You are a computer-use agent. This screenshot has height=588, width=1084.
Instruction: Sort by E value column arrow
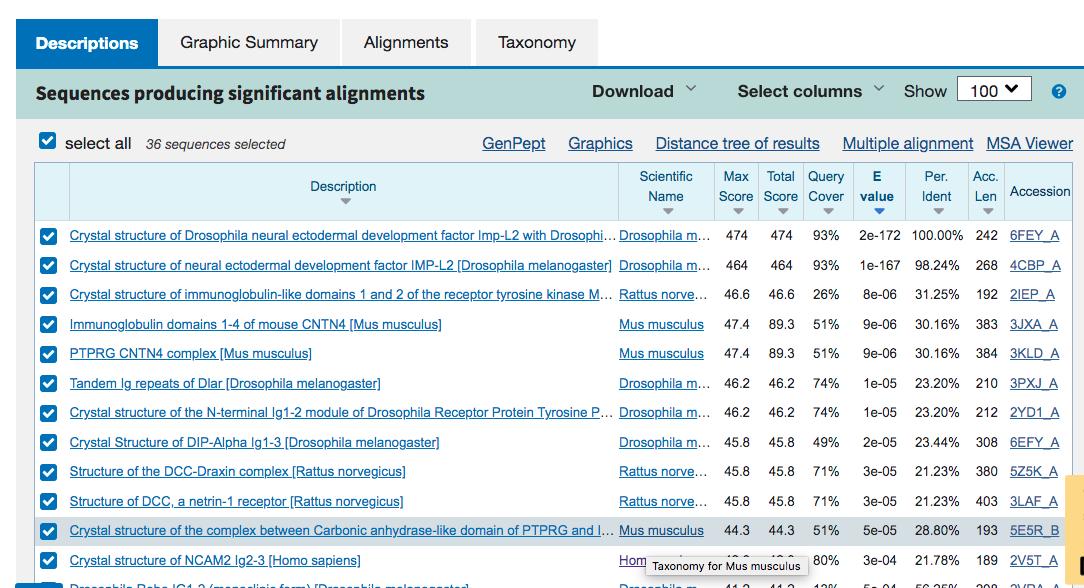coord(877,212)
